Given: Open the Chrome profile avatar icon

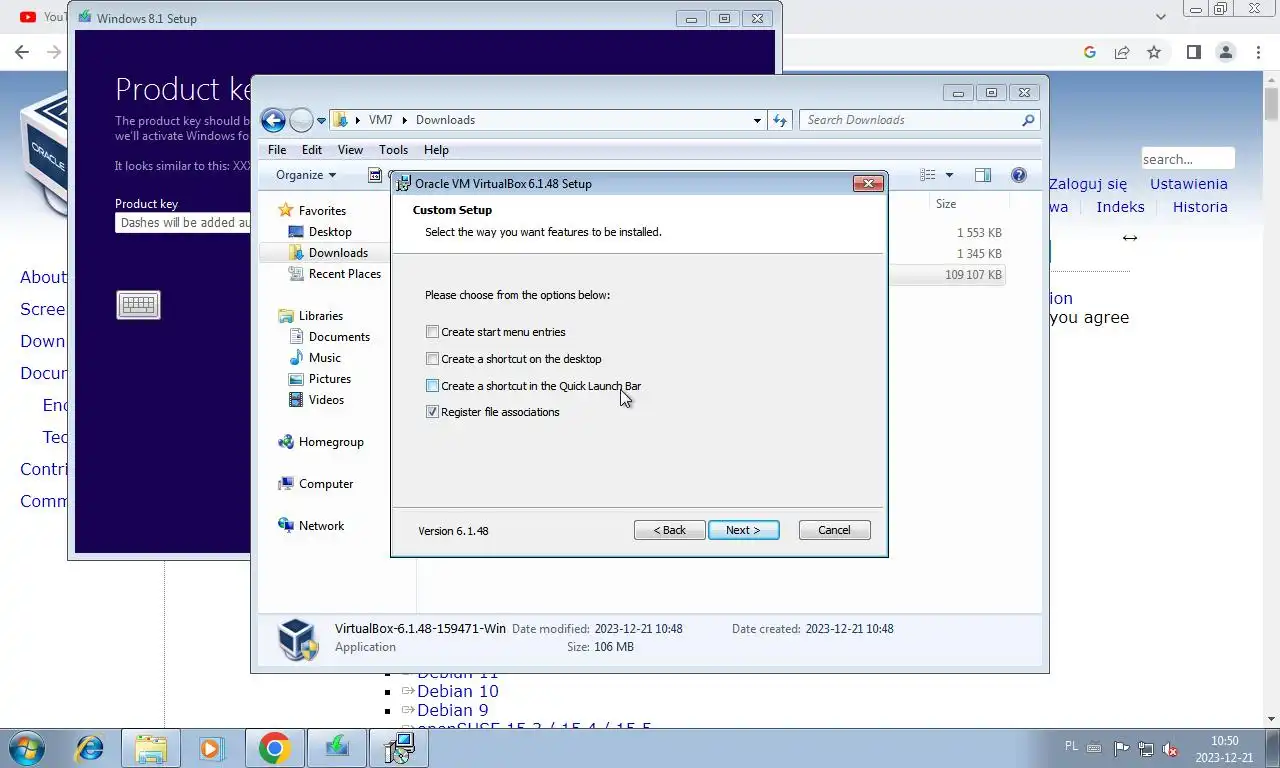Looking at the screenshot, I should pyautogui.click(x=1226, y=52).
